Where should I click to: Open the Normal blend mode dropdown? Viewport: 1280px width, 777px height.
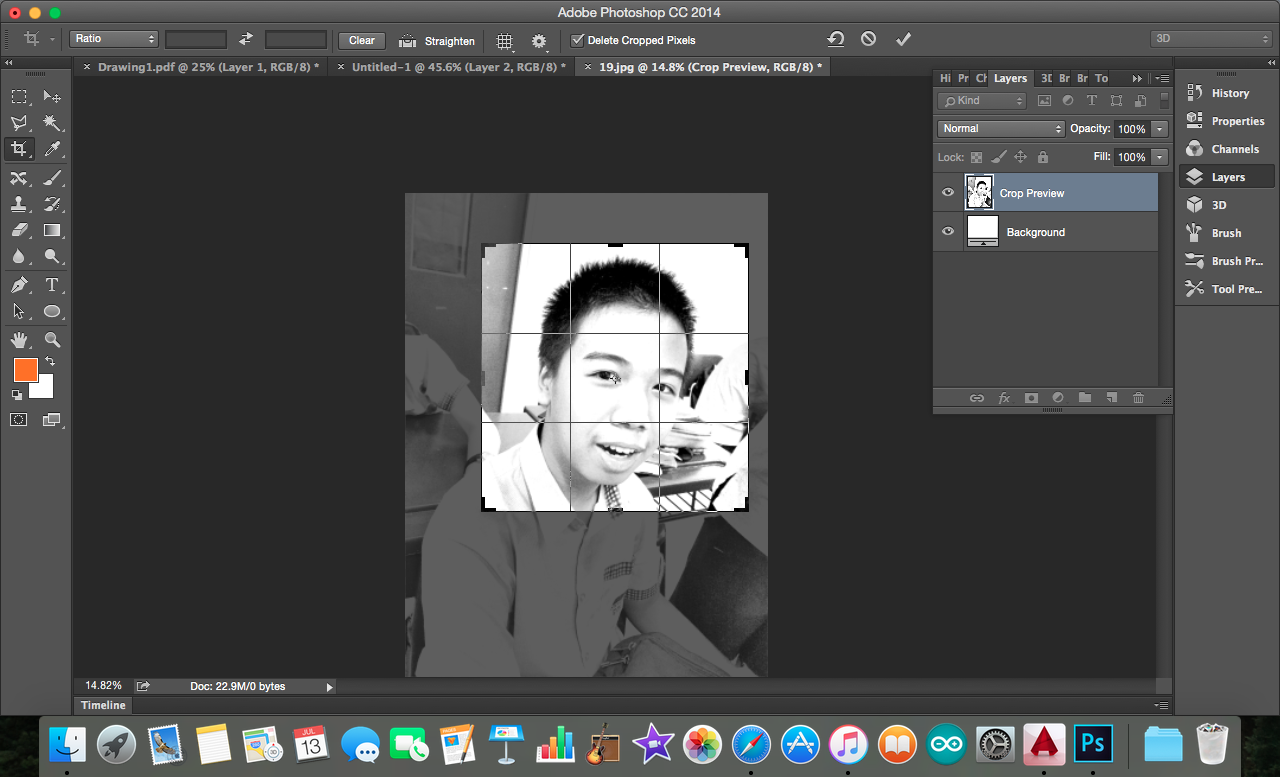click(x=1001, y=128)
